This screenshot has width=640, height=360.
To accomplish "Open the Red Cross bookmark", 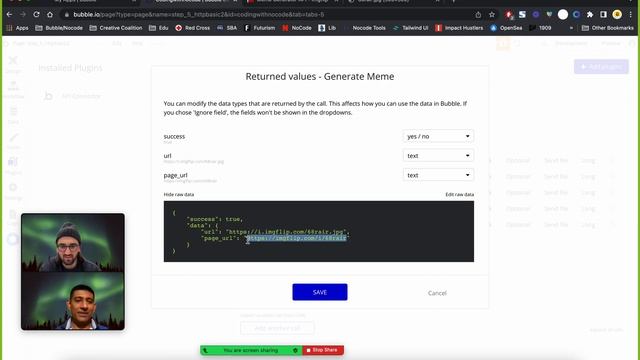I will click(x=193, y=28).
